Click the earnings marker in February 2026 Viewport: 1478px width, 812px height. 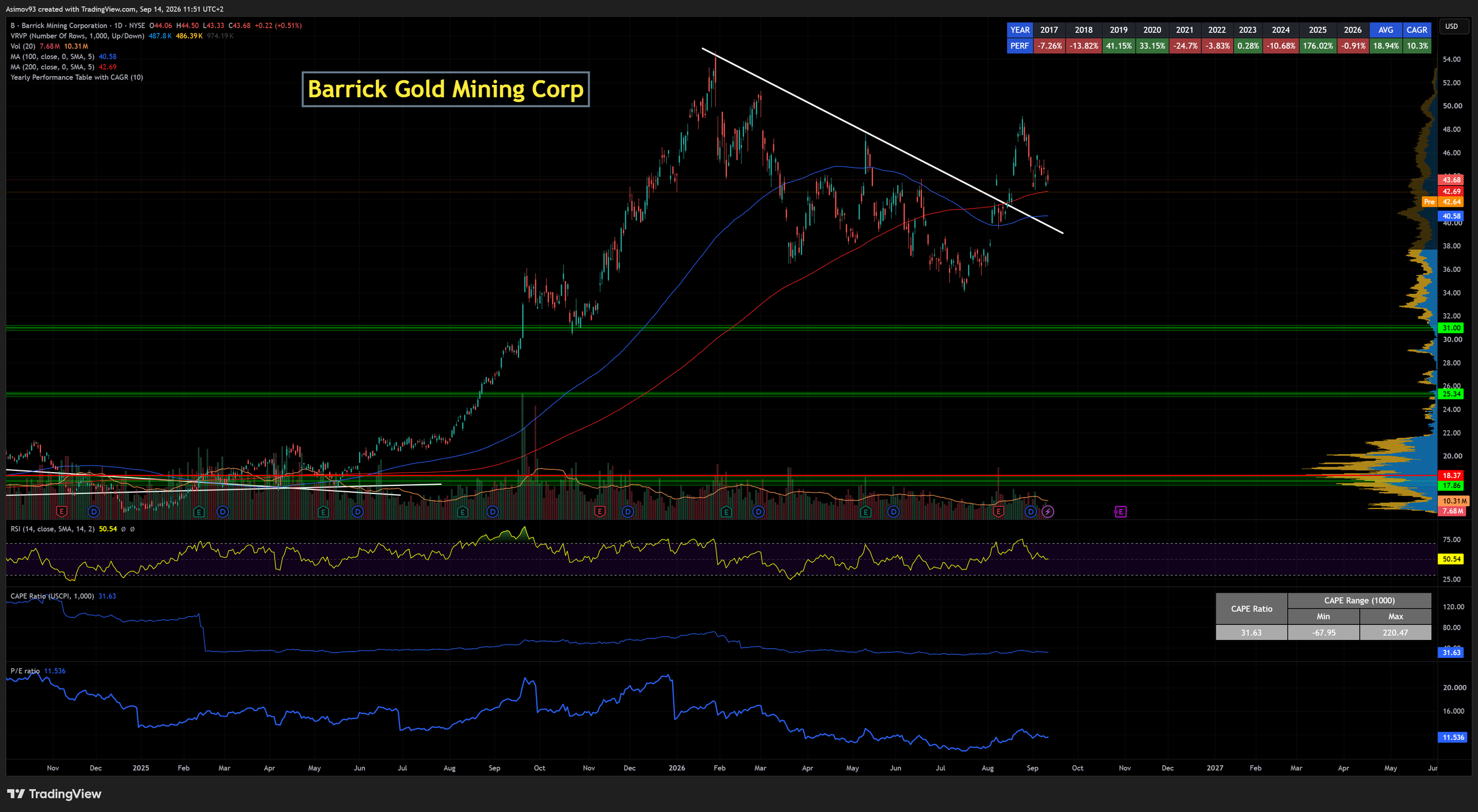[x=726, y=511]
